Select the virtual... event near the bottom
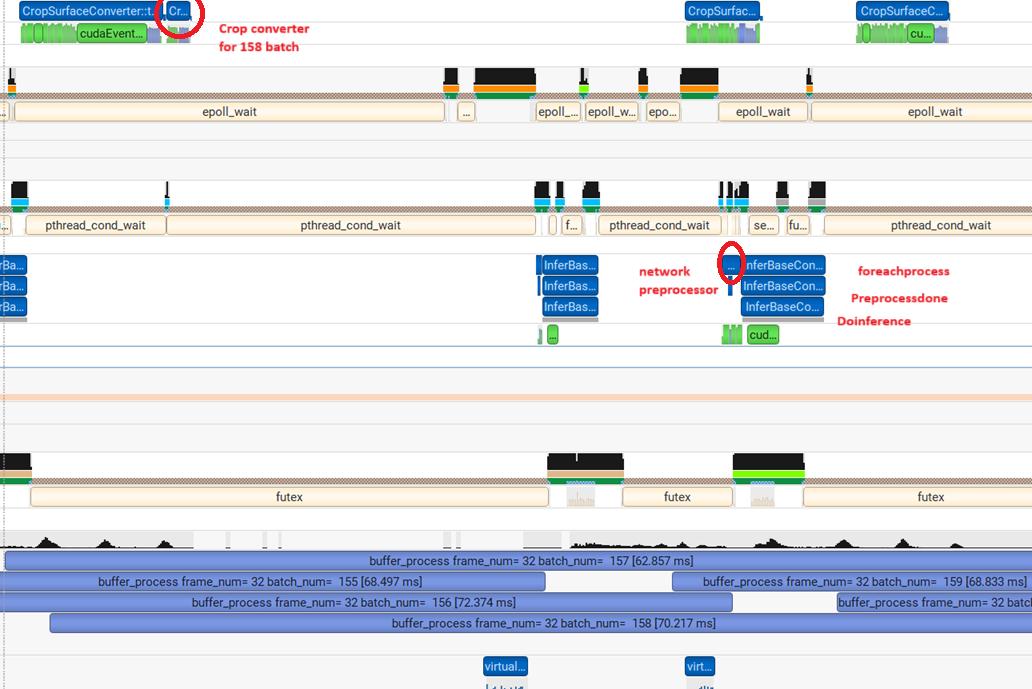The width and height of the screenshot is (1032, 689). 504,666
